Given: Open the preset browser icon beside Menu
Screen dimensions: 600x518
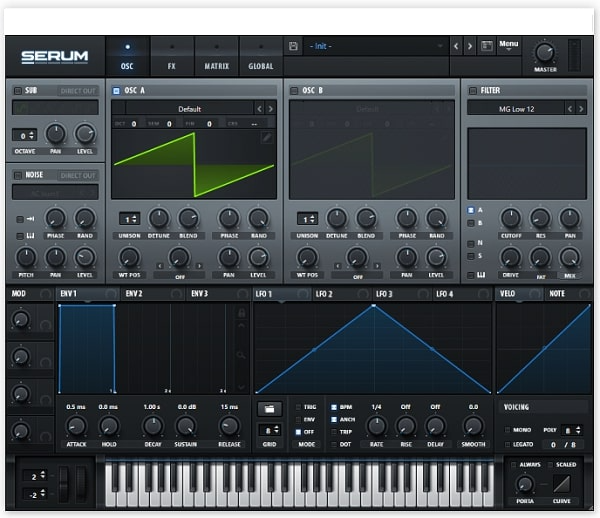Looking at the screenshot, I should (x=487, y=46).
